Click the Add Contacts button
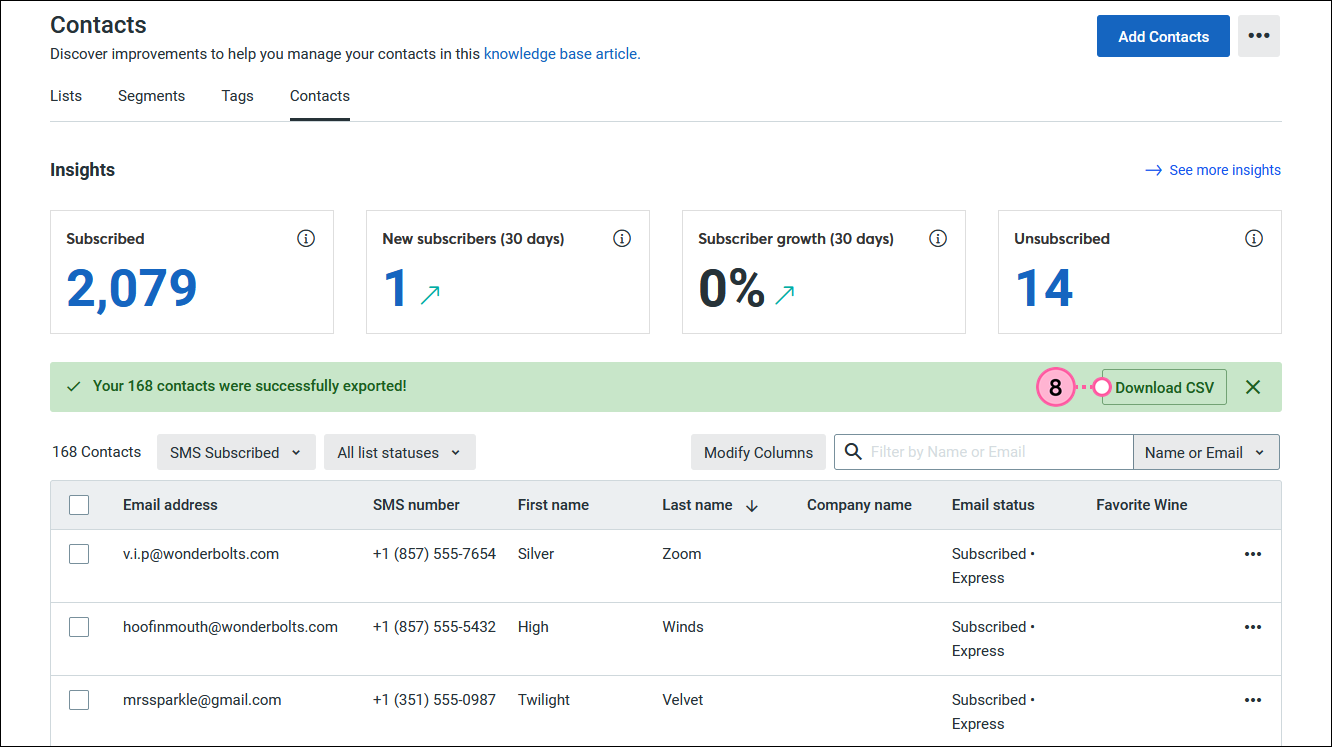 1163,36
